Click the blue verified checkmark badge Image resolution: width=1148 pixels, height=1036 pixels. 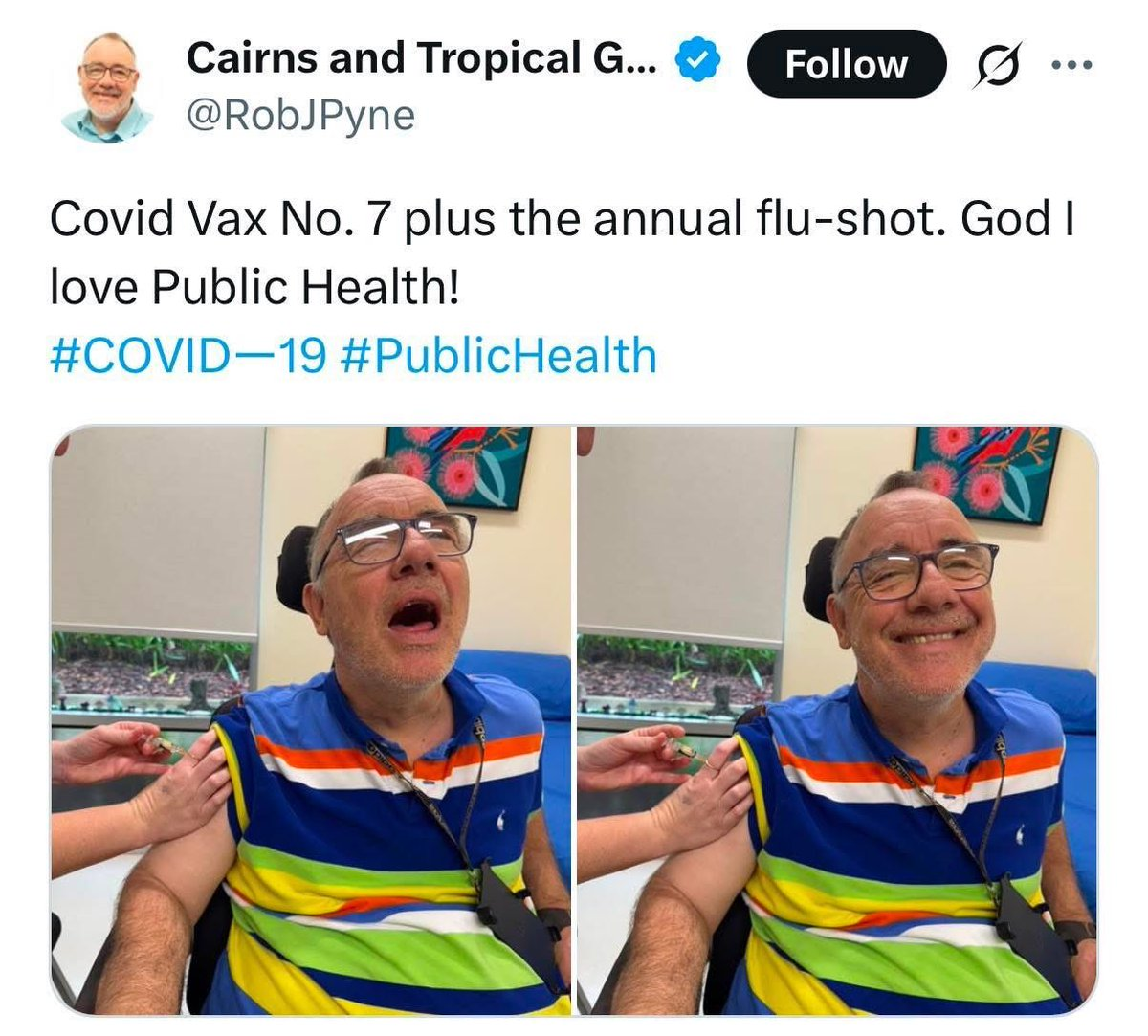[x=698, y=60]
